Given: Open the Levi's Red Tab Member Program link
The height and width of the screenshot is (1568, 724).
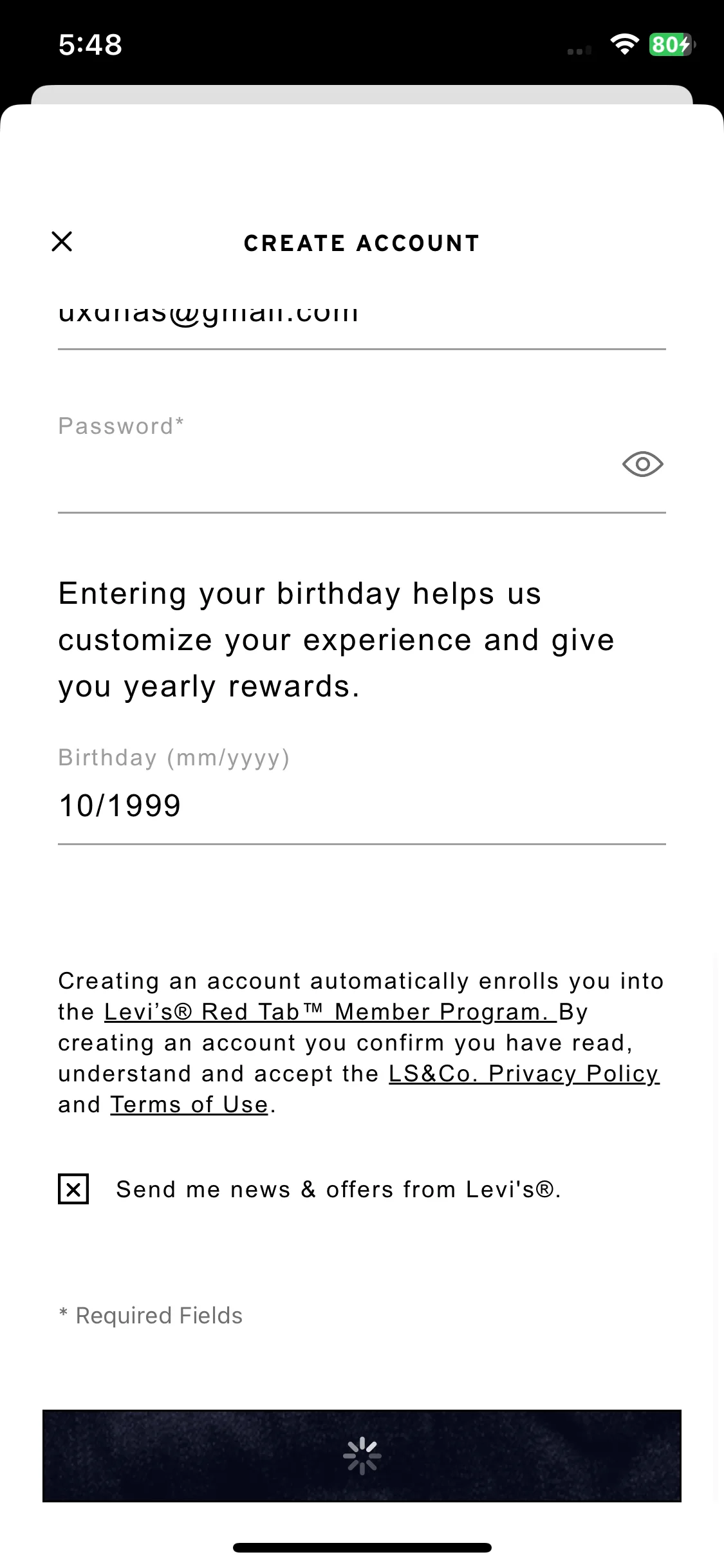Looking at the screenshot, I should [x=330, y=1012].
